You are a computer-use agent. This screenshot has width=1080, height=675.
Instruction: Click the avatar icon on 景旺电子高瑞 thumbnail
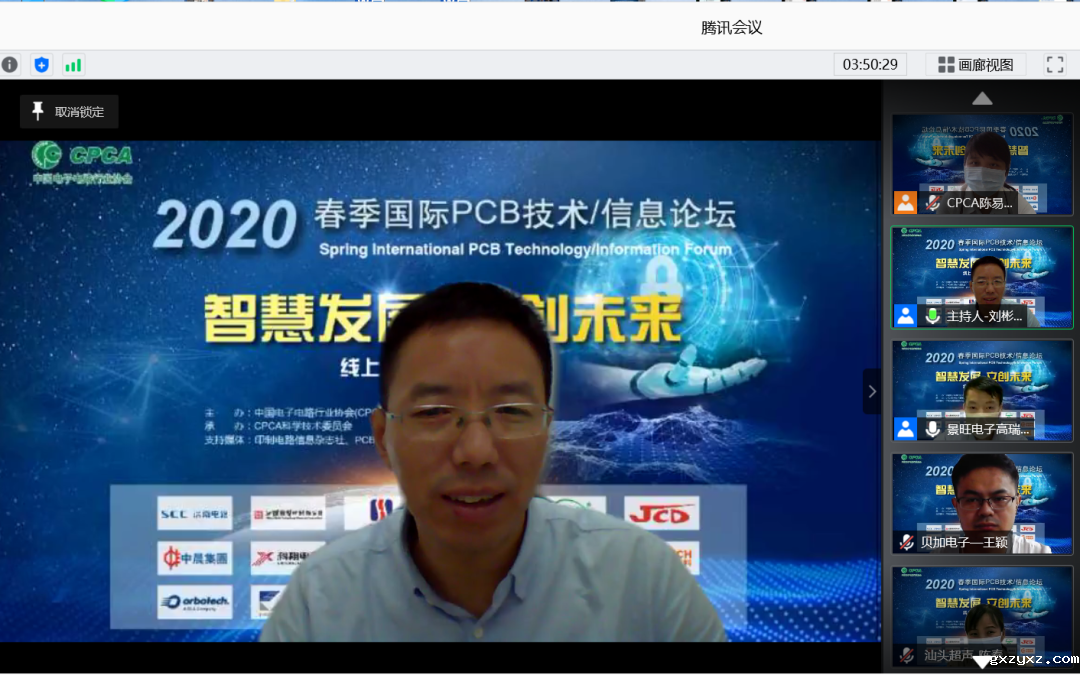point(905,428)
